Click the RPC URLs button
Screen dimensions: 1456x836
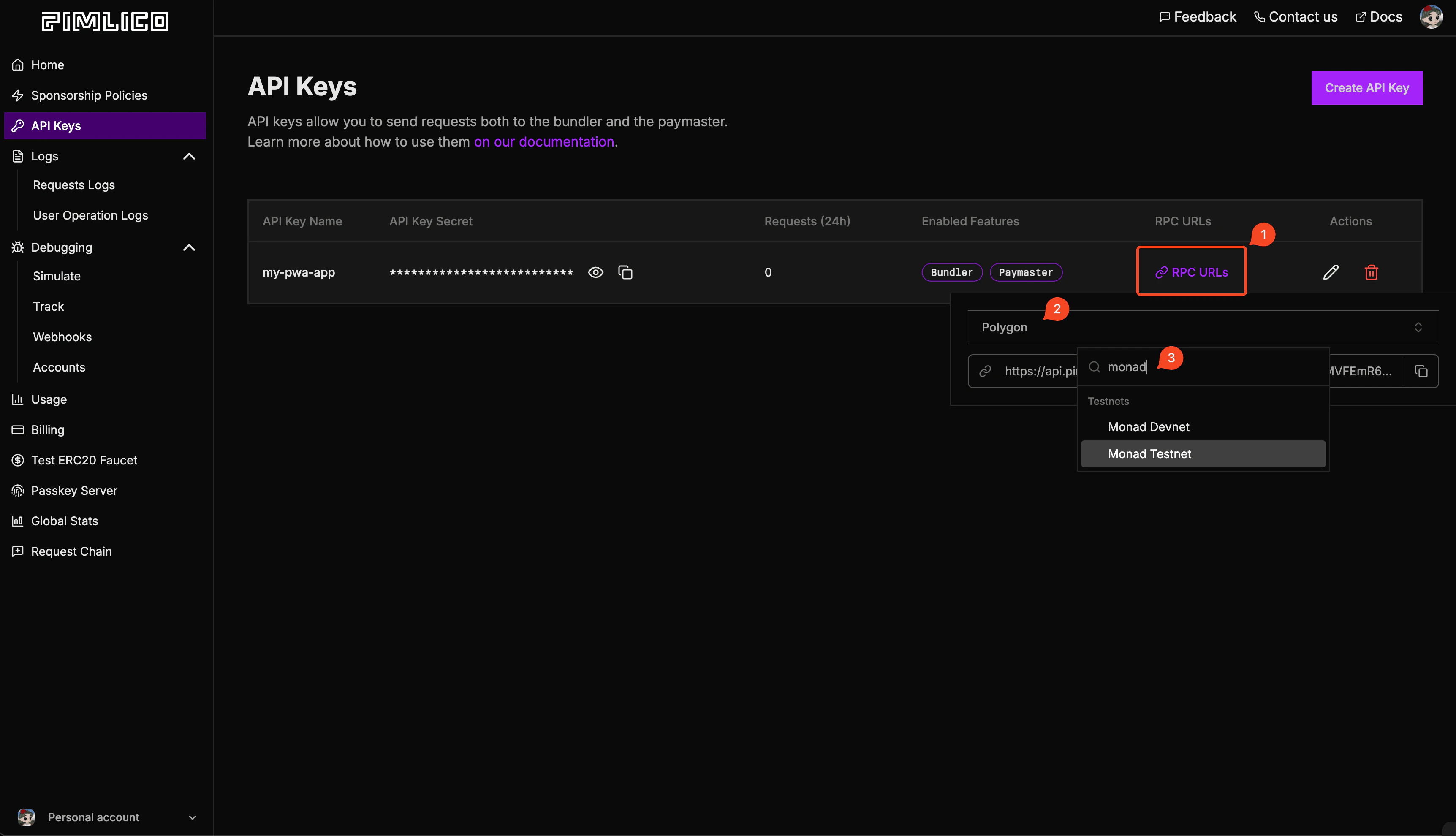[1191, 272]
